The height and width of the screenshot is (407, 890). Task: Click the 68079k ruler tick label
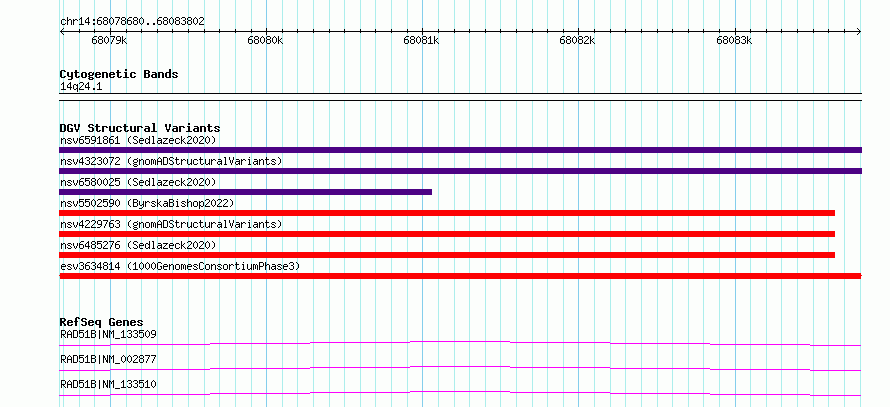tap(109, 41)
